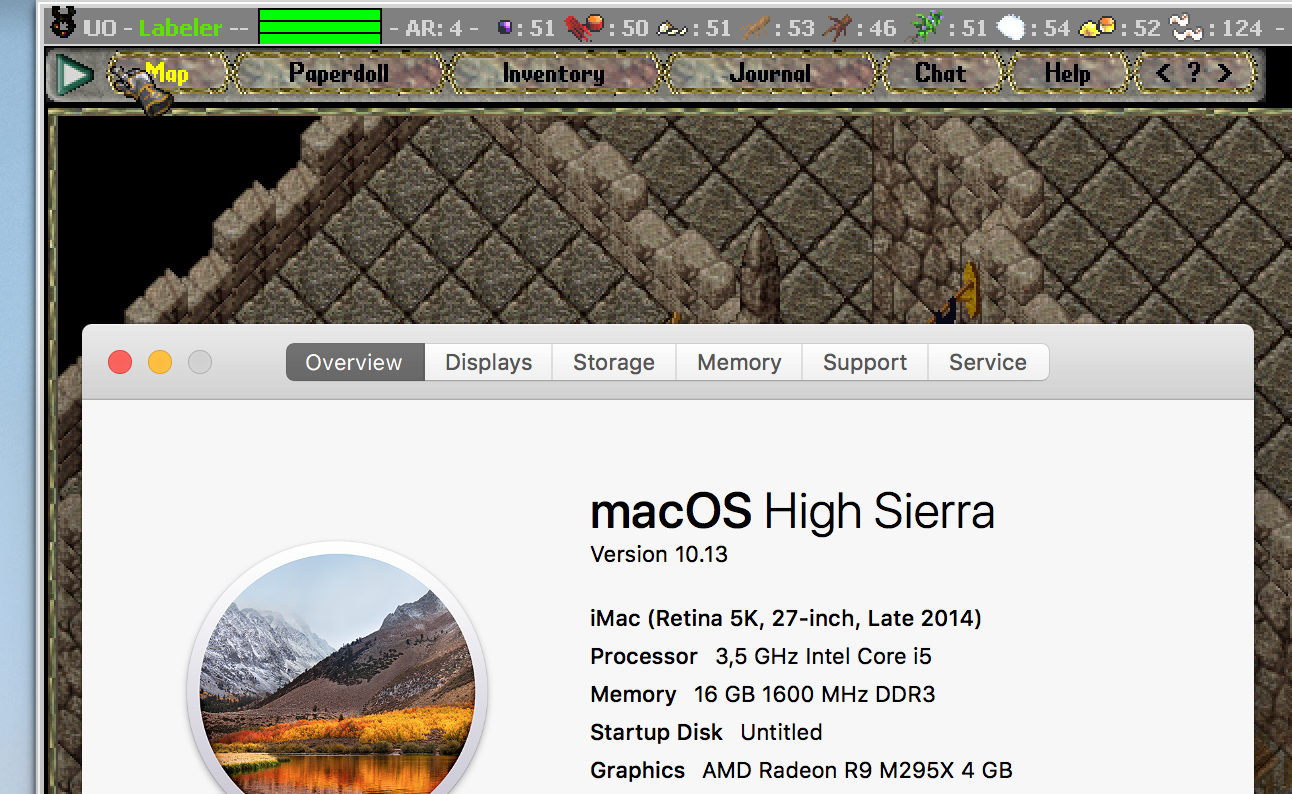Switch to the Overview tab

click(x=354, y=362)
